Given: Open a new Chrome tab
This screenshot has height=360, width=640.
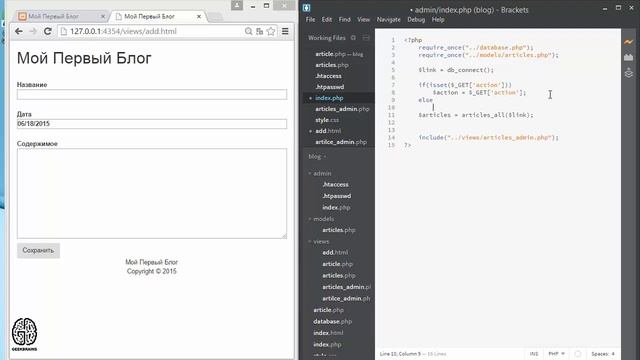Looking at the screenshot, I should coord(215,17).
